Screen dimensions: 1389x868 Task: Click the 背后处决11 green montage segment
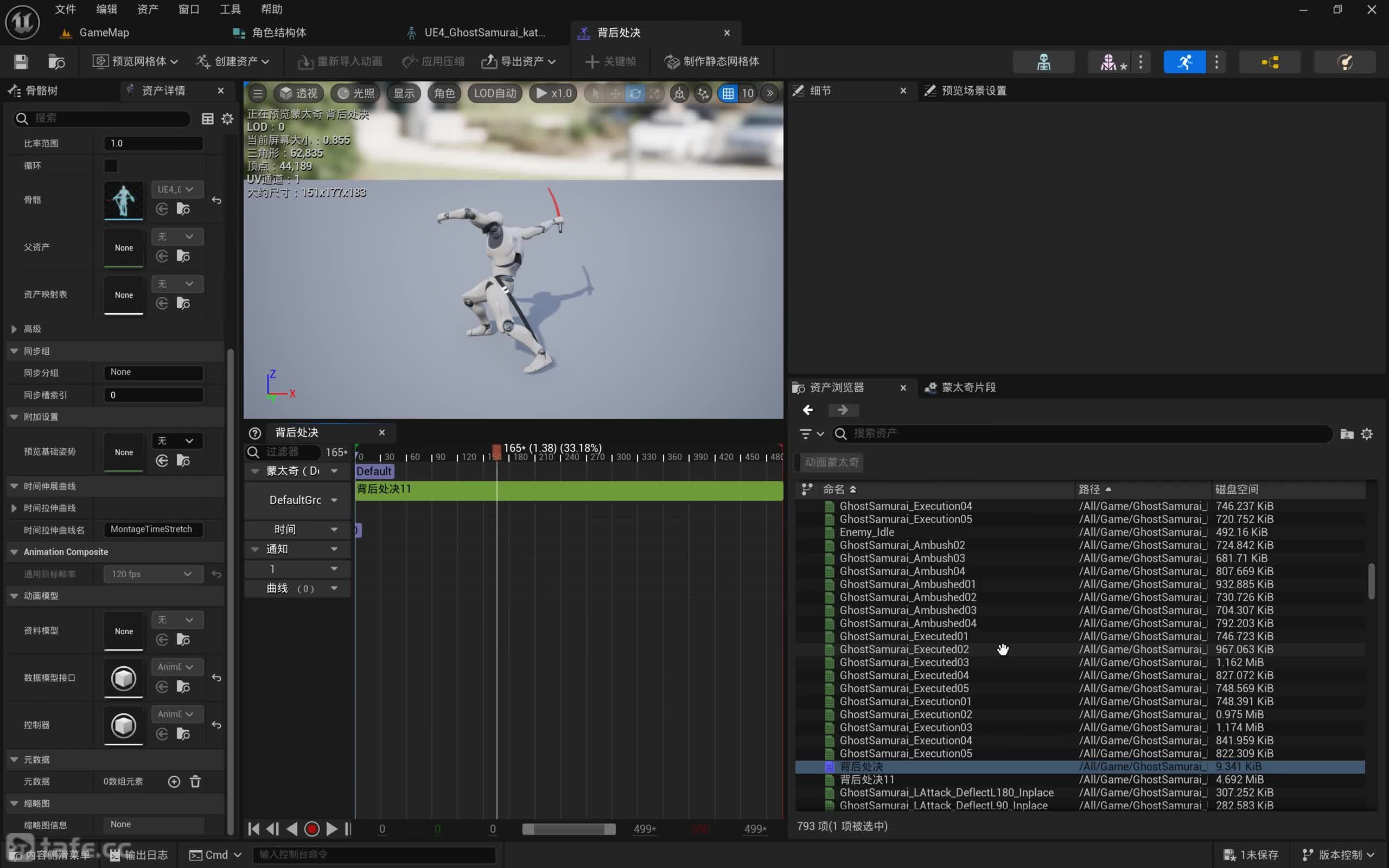[x=569, y=490]
